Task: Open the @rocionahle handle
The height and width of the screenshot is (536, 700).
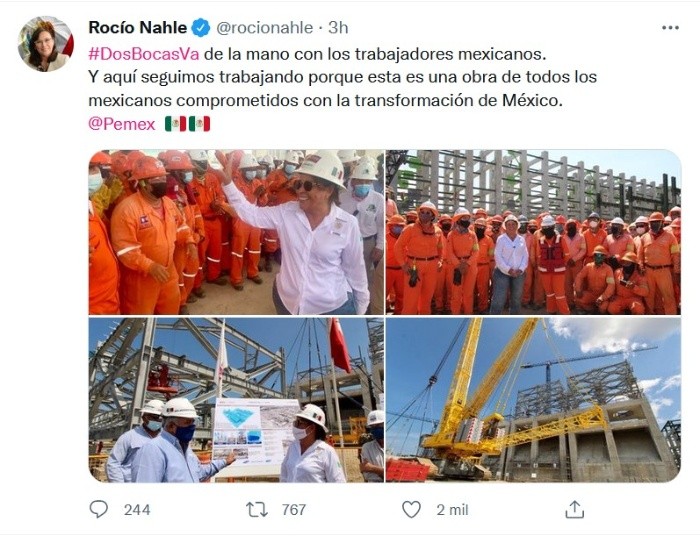Action: pyautogui.click(x=265, y=28)
